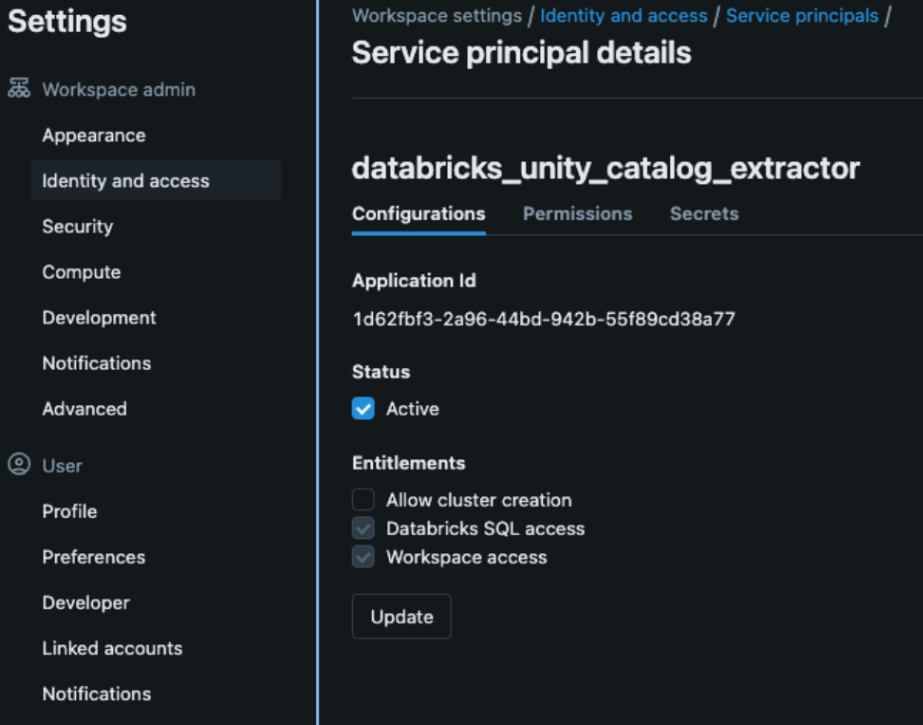
Task: Open Appearance settings in sidebar
Action: click(94, 135)
